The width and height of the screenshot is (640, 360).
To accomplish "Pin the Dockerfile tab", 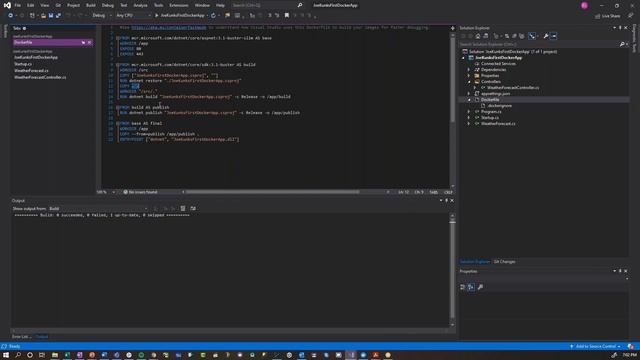I will click(x=83, y=42).
